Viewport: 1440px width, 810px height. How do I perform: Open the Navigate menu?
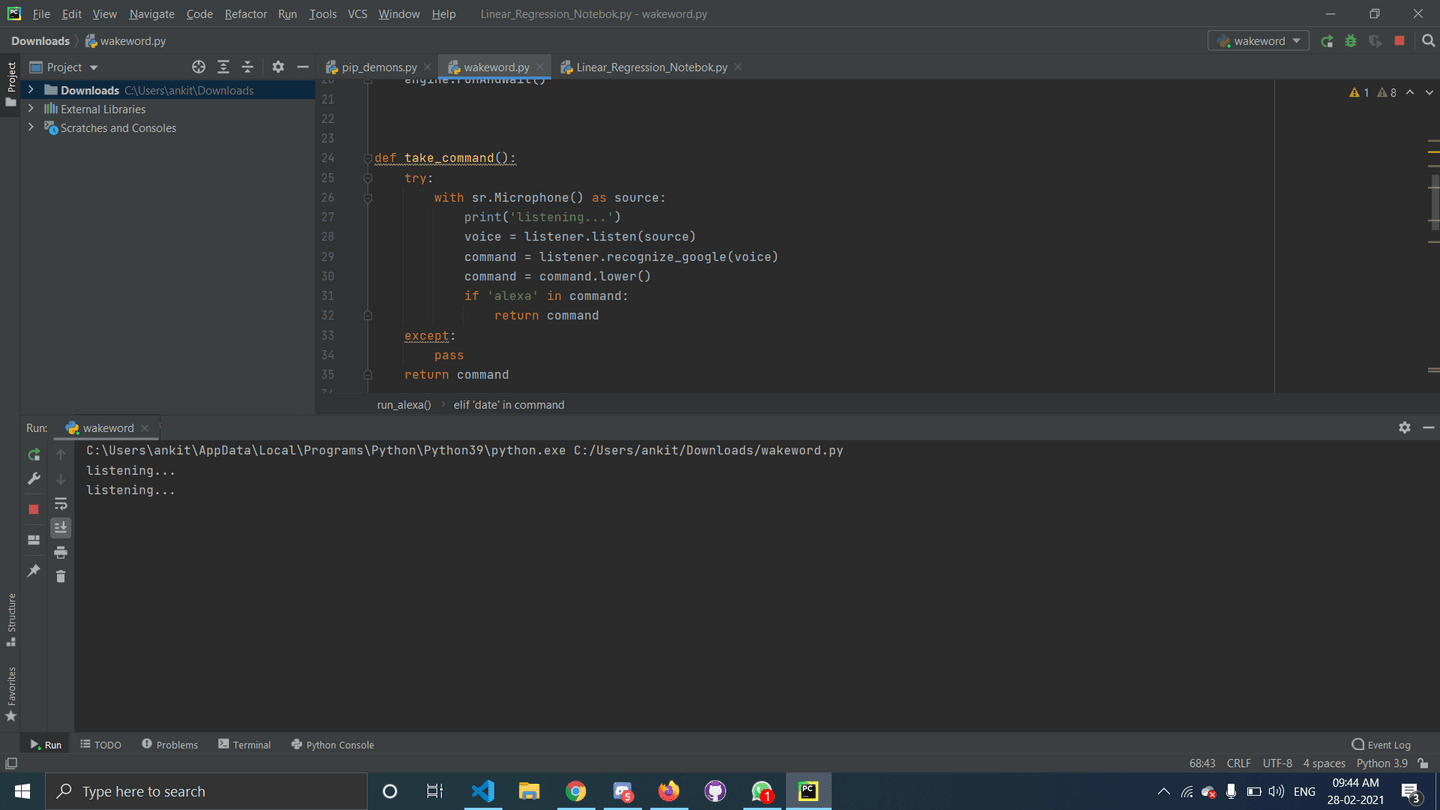151,14
